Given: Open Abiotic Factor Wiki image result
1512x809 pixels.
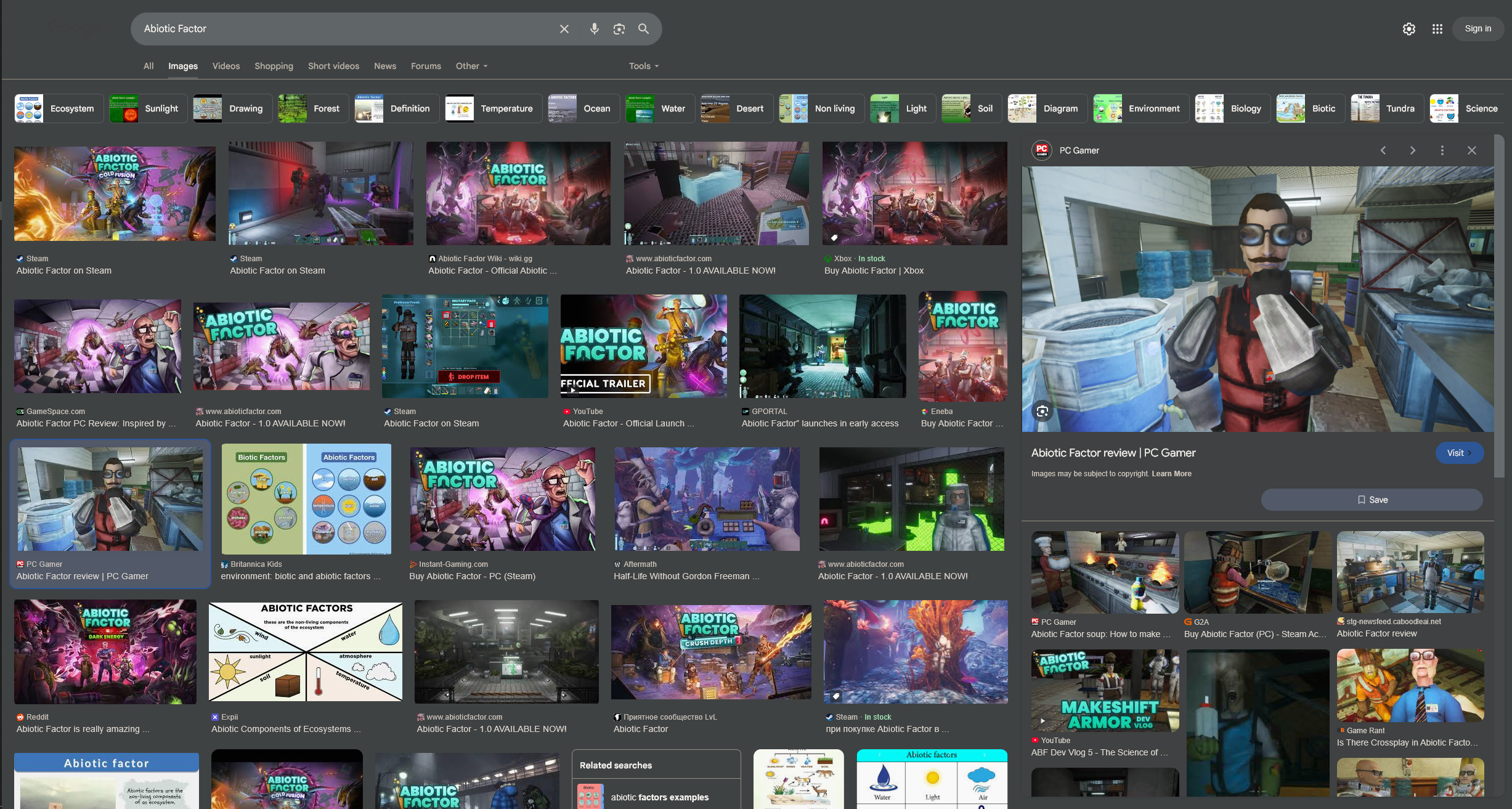Looking at the screenshot, I should [x=518, y=193].
